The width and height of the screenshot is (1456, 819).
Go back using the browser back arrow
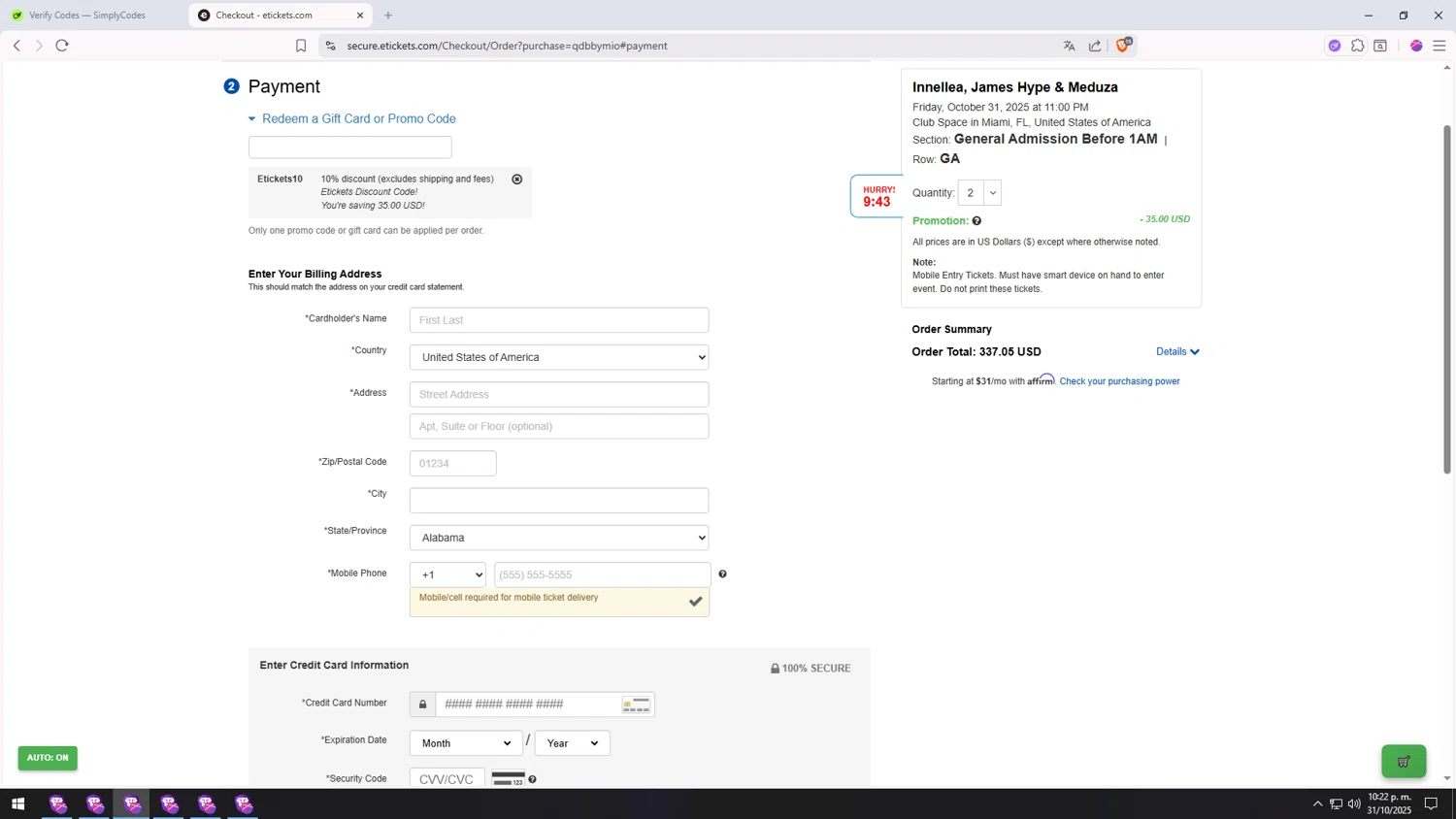tap(17, 46)
